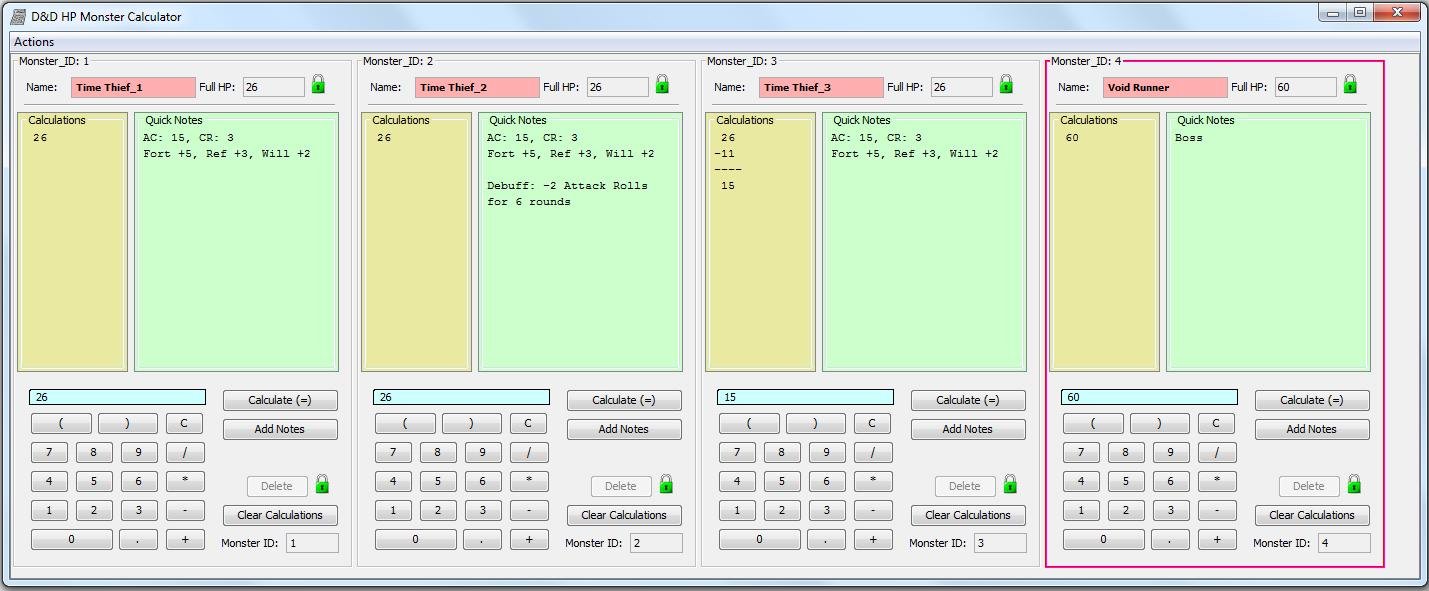This screenshot has height=591, width=1429.
Task: Toggle the Delete lock icon for Time Thief_1
Action: pyautogui.click(x=320, y=485)
